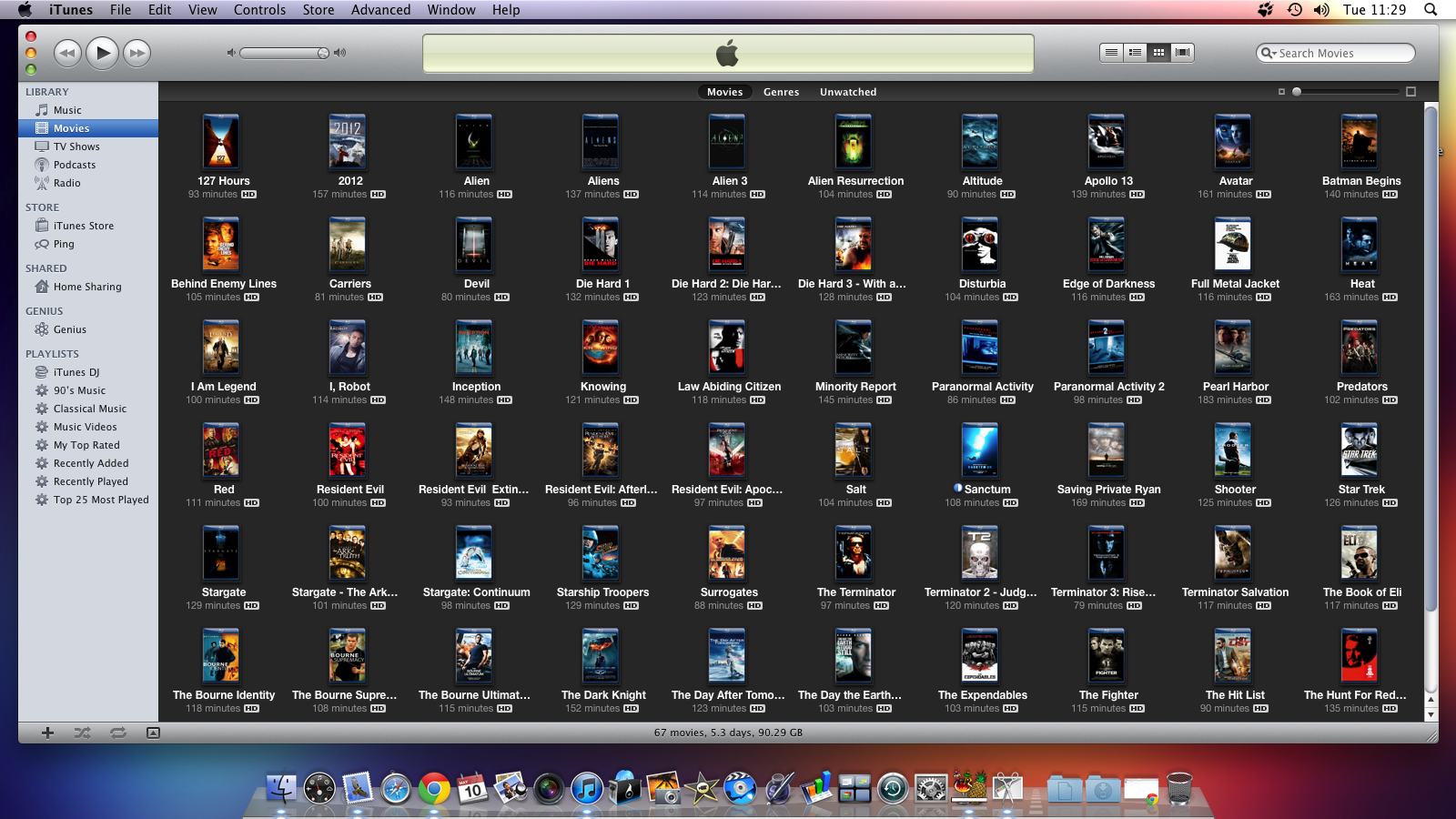Select the Movies tab
Screen dimensions: 1456x819
coord(725,92)
